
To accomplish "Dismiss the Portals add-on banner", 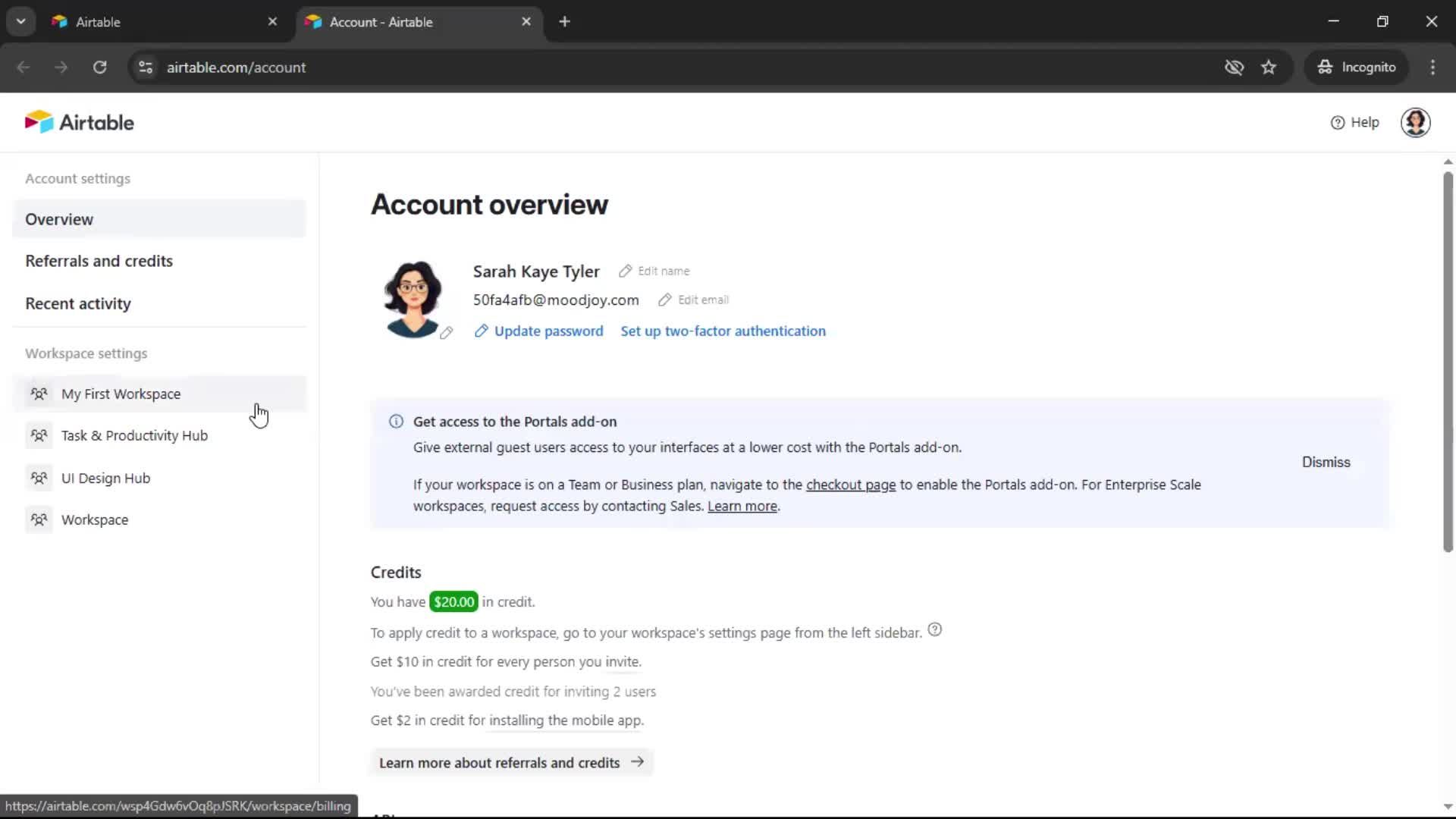I will (x=1326, y=462).
